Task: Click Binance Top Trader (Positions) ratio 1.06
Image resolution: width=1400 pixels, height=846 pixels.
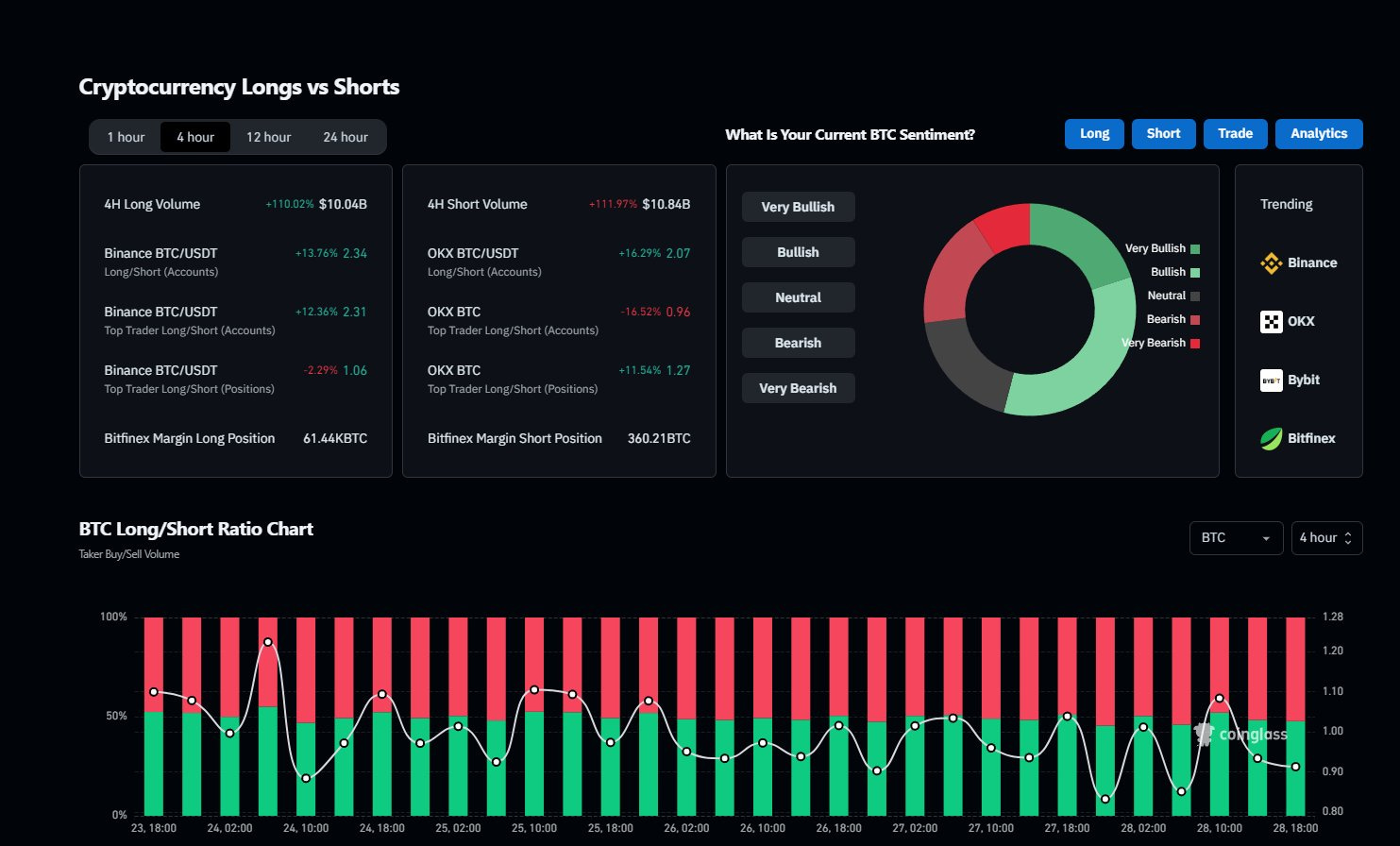Action: (355, 371)
